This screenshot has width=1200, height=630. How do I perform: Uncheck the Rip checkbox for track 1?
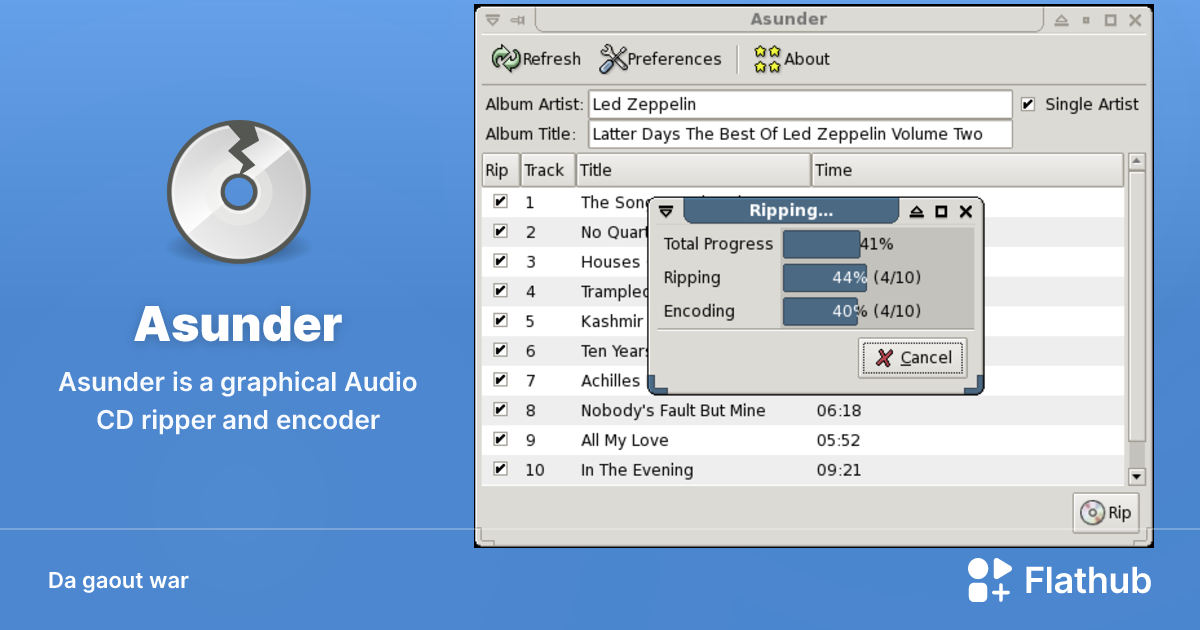tap(500, 201)
